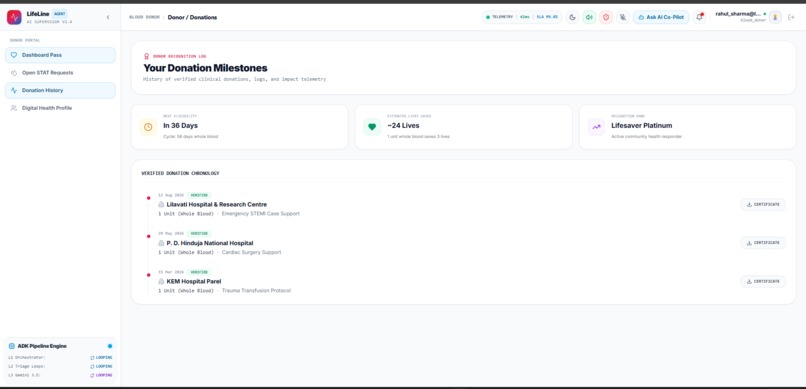Viewport: 806px width, 389px height.
Task: Click the LifeLine heartbeat logo icon
Action: (14, 17)
